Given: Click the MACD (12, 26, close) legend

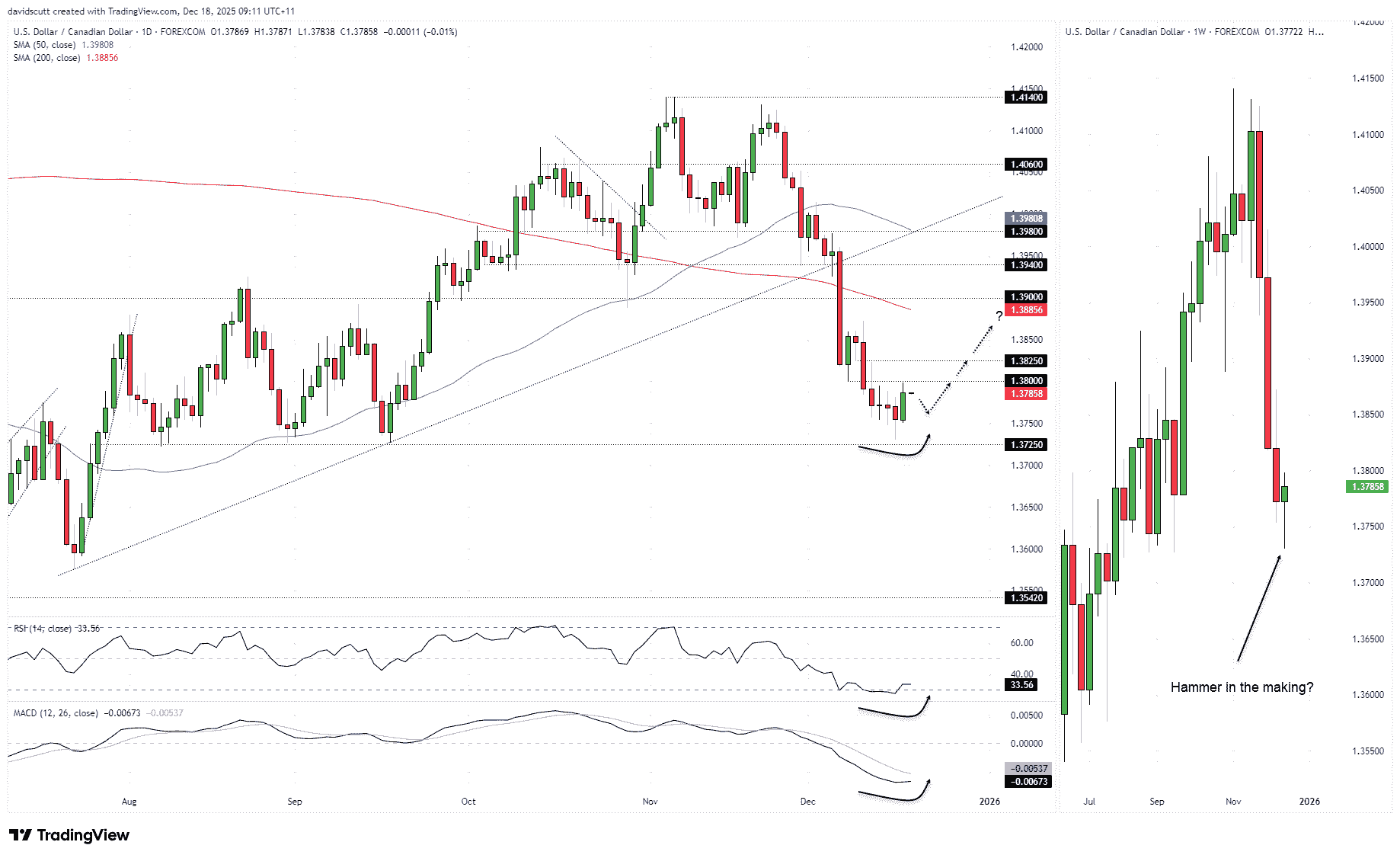Looking at the screenshot, I should (55, 713).
